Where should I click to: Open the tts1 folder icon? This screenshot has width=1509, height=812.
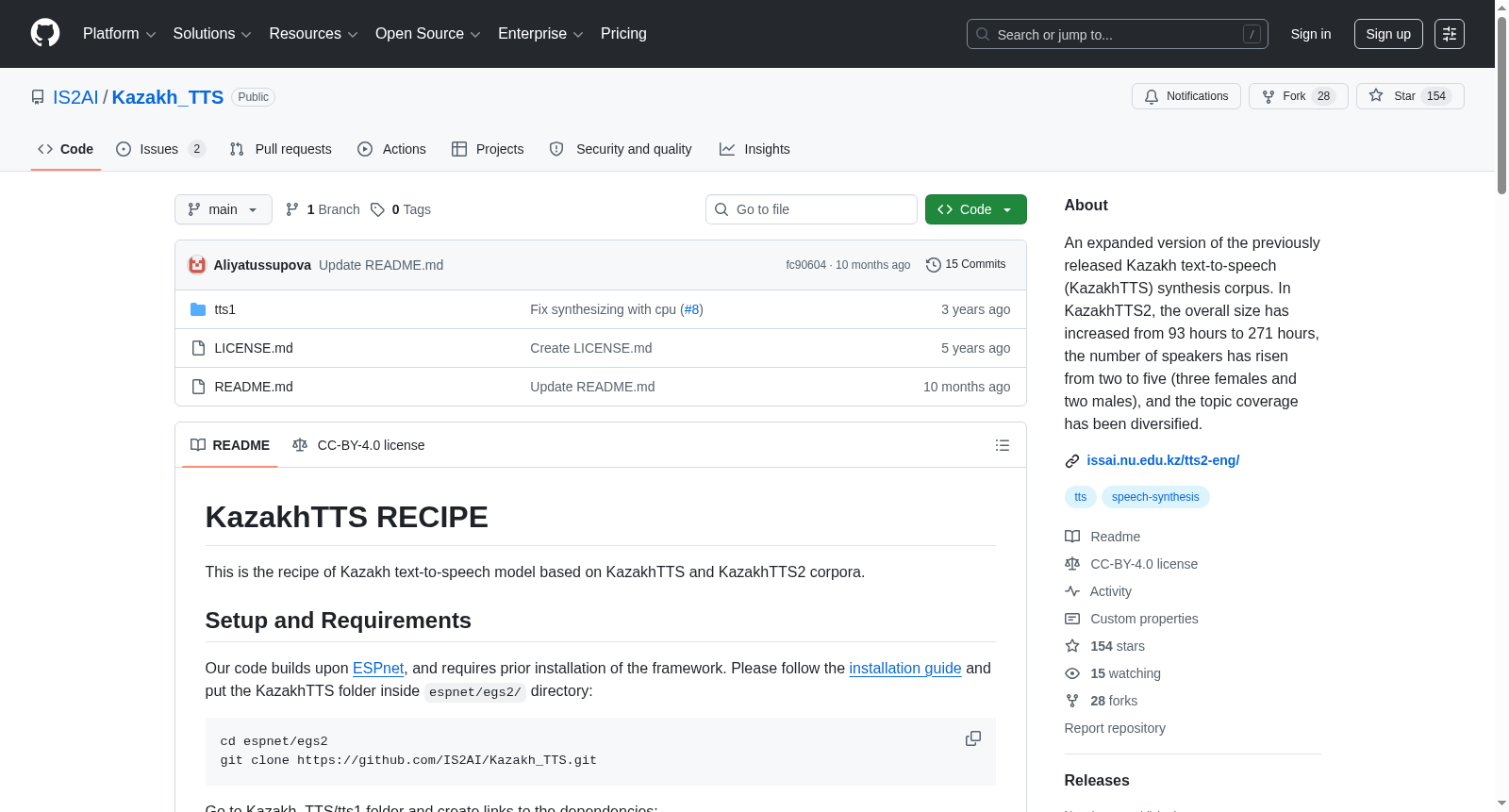tap(198, 309)
